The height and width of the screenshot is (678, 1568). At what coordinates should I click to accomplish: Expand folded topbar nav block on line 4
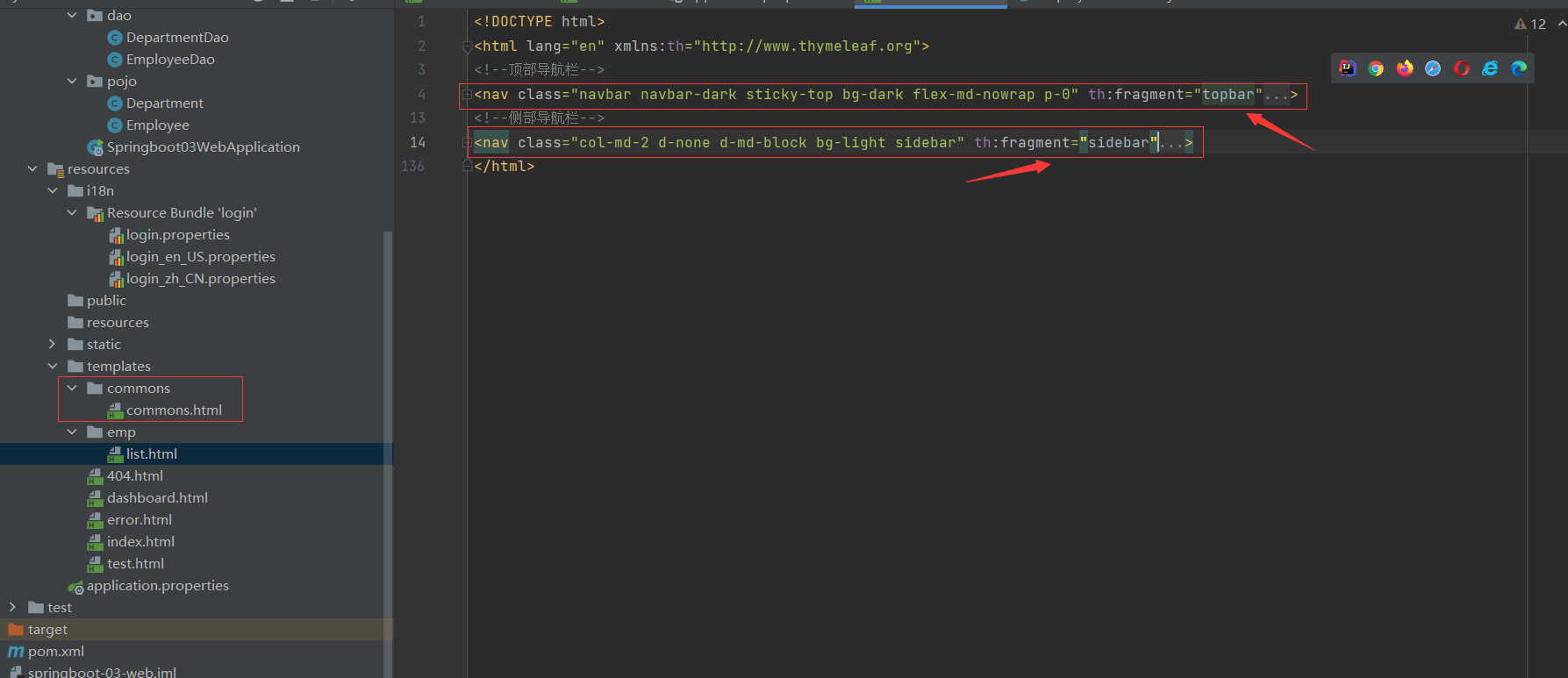467,95
